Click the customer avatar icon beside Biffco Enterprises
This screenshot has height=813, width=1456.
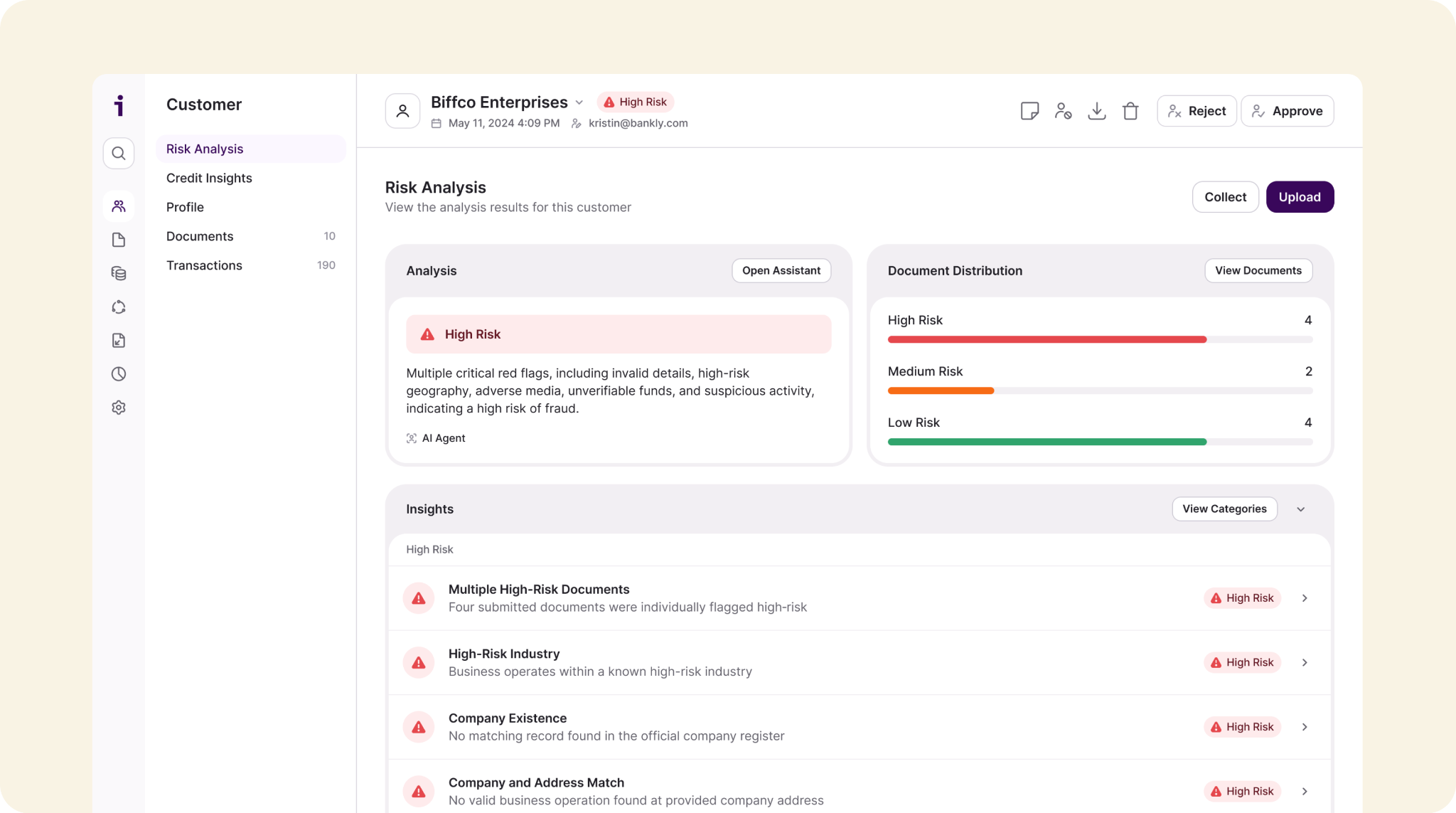click(x=402, y=111)
